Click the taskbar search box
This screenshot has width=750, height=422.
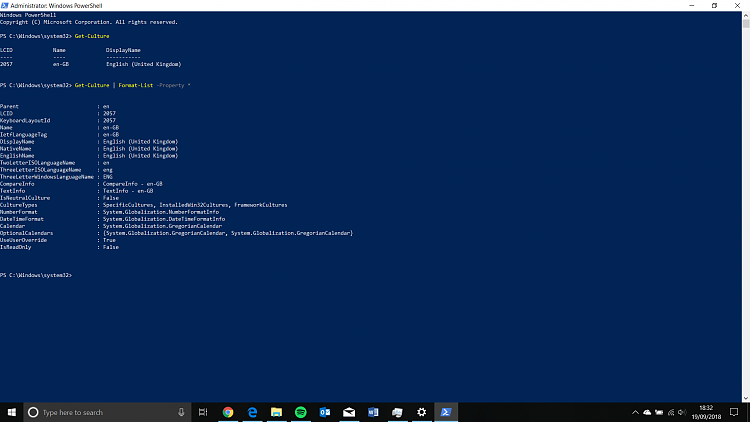click(x=108, y=412)
